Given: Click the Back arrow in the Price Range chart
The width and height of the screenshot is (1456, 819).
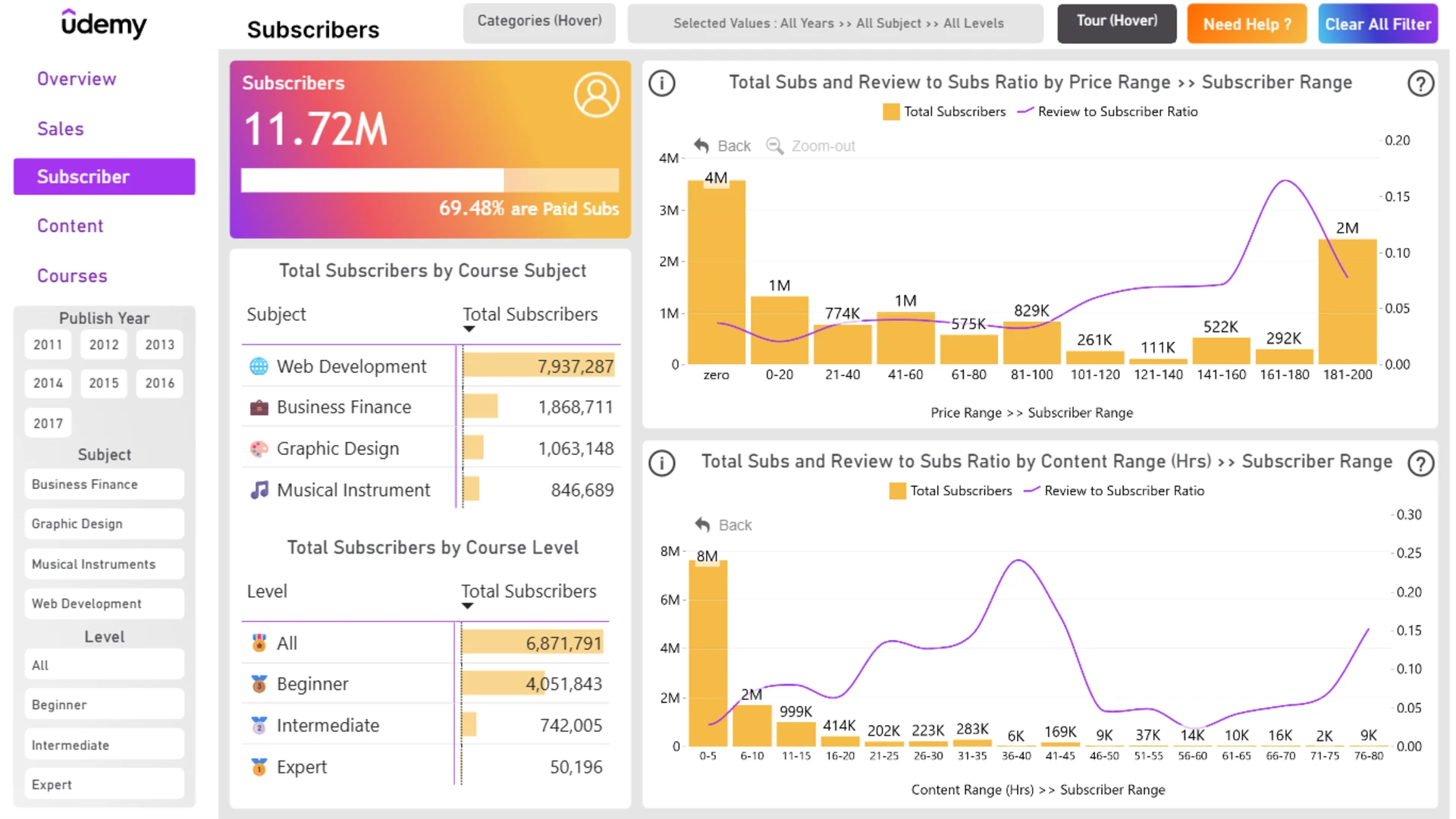Looking at the screenshot, I should tap(701, 146).
